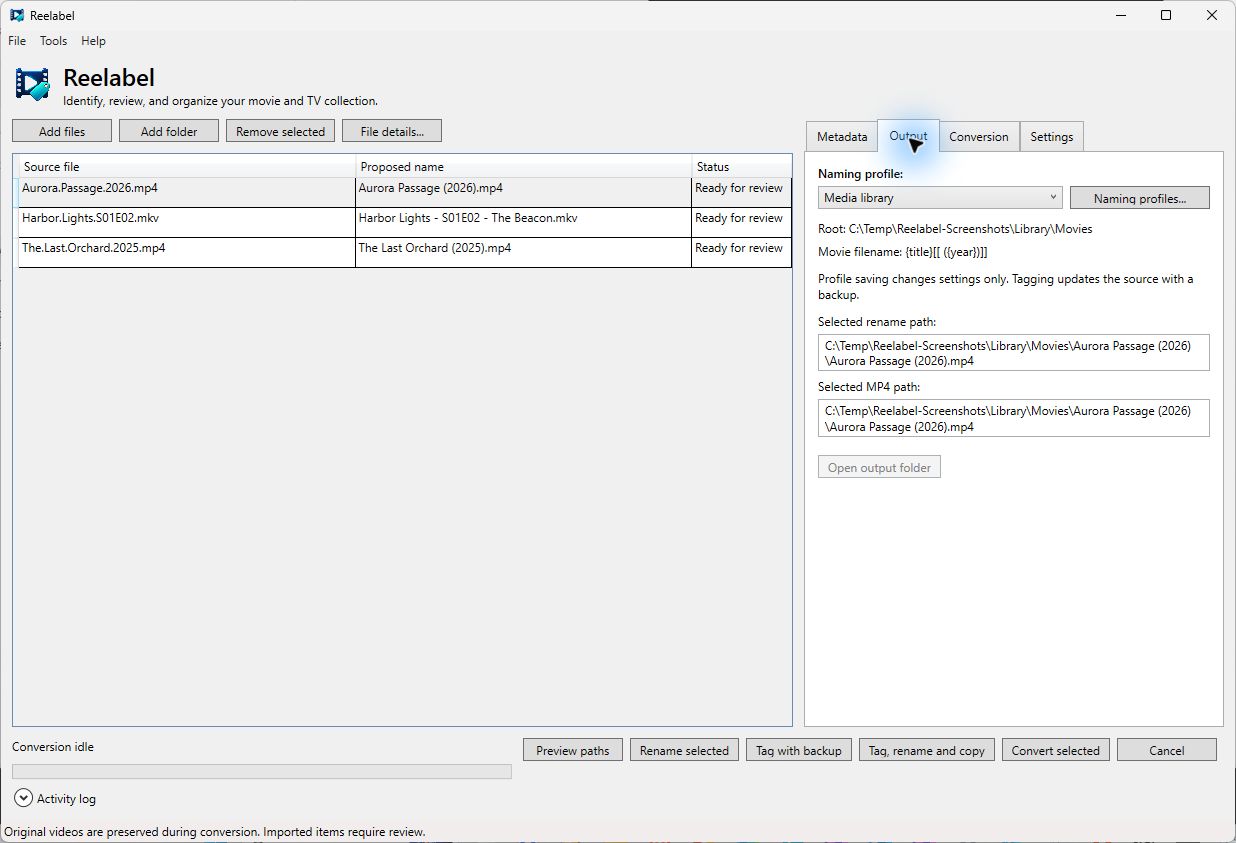Click Tag, rename and copy button
The width and height of the screenshot is (1236, 843).
click(927, 750)
